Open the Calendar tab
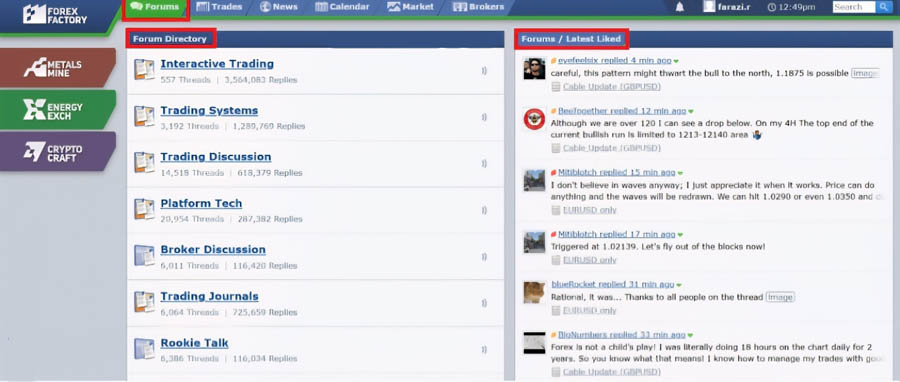Screen dimensions: 900x382 coord(343,7)
